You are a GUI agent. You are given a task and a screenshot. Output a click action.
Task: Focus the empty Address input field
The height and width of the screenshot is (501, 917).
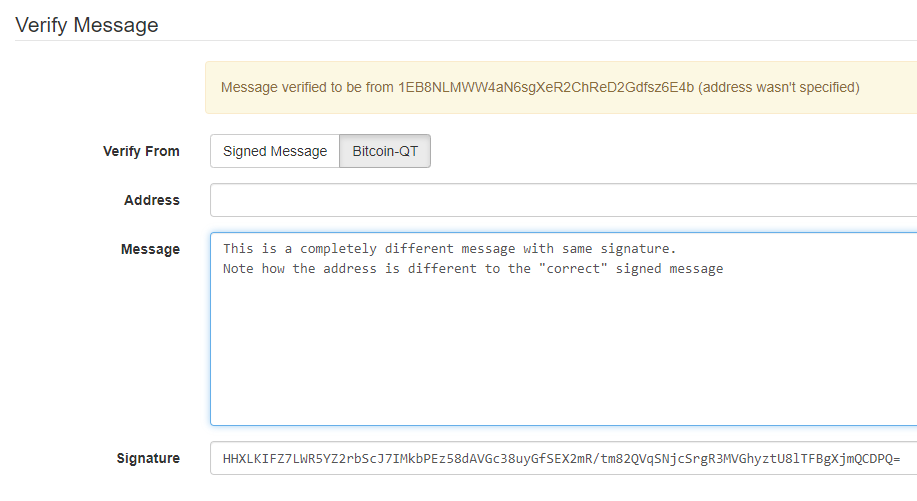click(563, 200)
